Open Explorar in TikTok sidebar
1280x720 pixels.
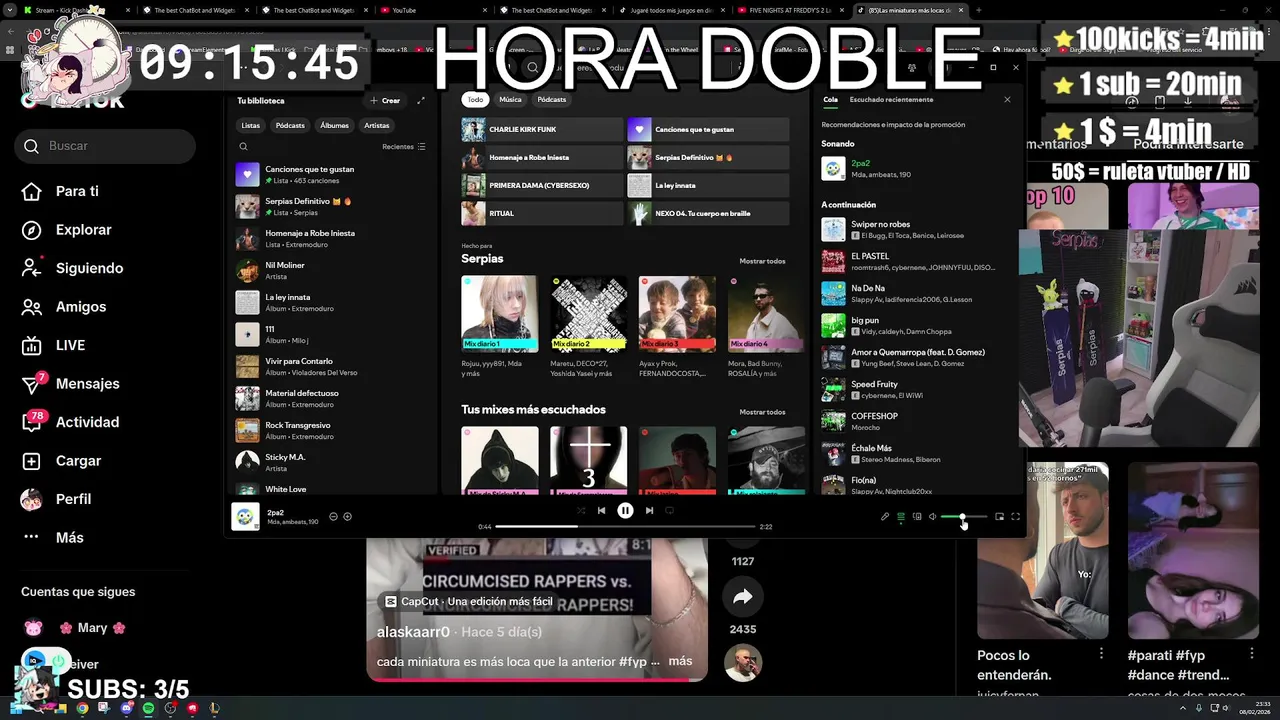click(x=83, y=230)
